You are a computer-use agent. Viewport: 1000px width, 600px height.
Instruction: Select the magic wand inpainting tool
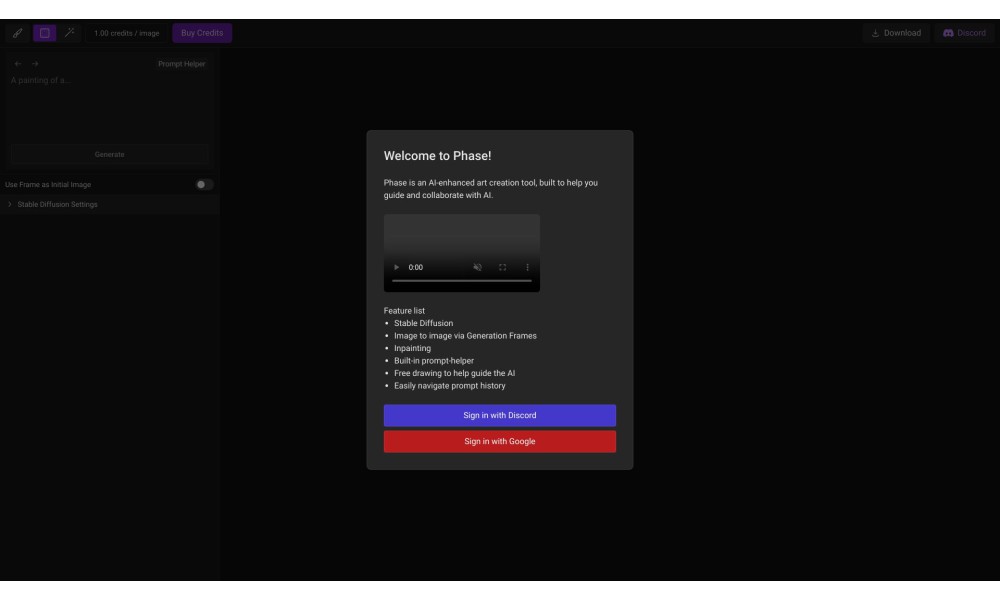click(x=70, y=33)
